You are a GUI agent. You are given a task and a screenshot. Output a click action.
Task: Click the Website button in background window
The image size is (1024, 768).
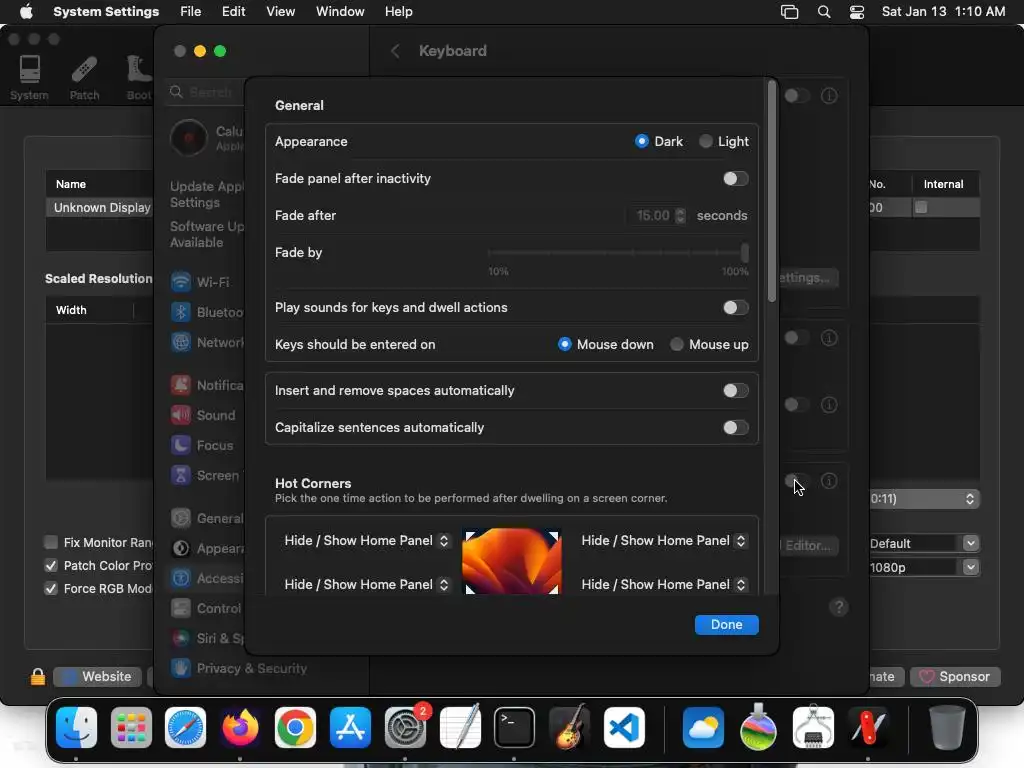97,677
